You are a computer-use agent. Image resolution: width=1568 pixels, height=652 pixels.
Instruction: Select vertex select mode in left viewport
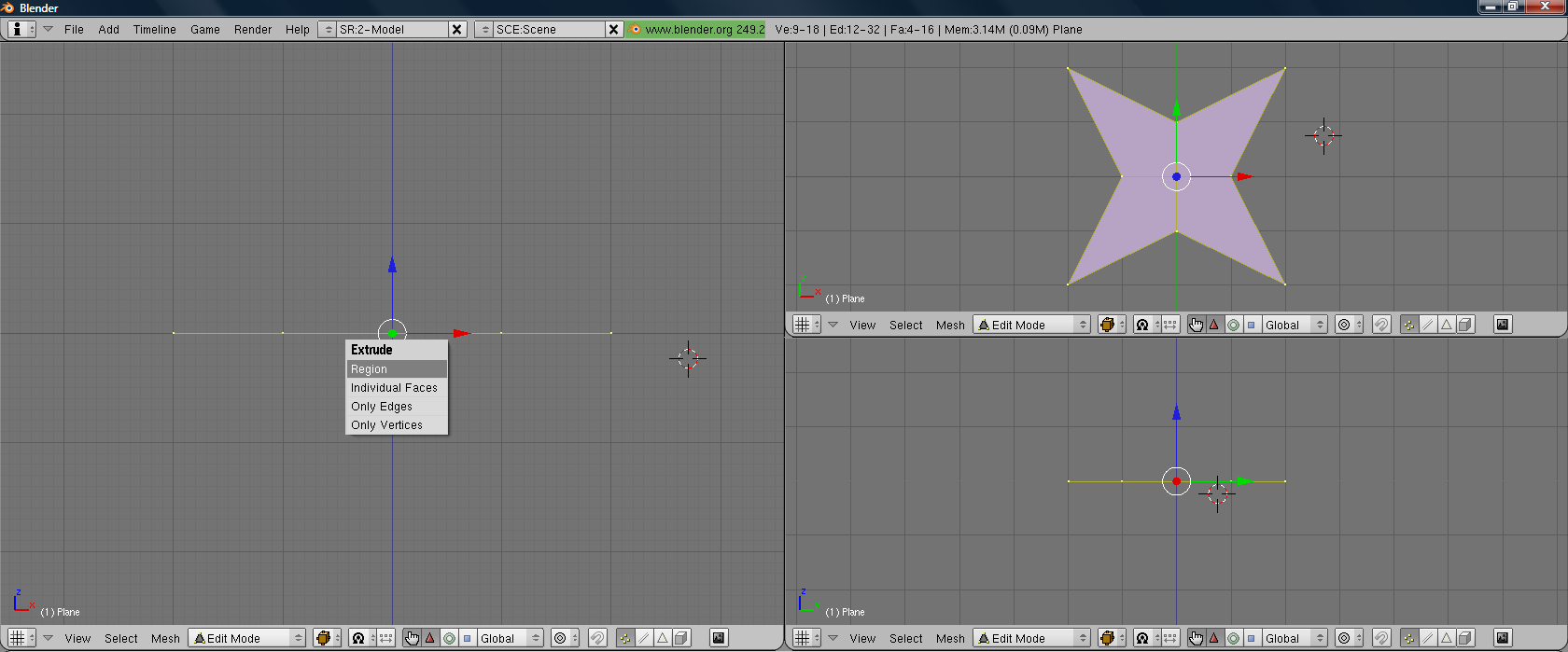point(624,638)
